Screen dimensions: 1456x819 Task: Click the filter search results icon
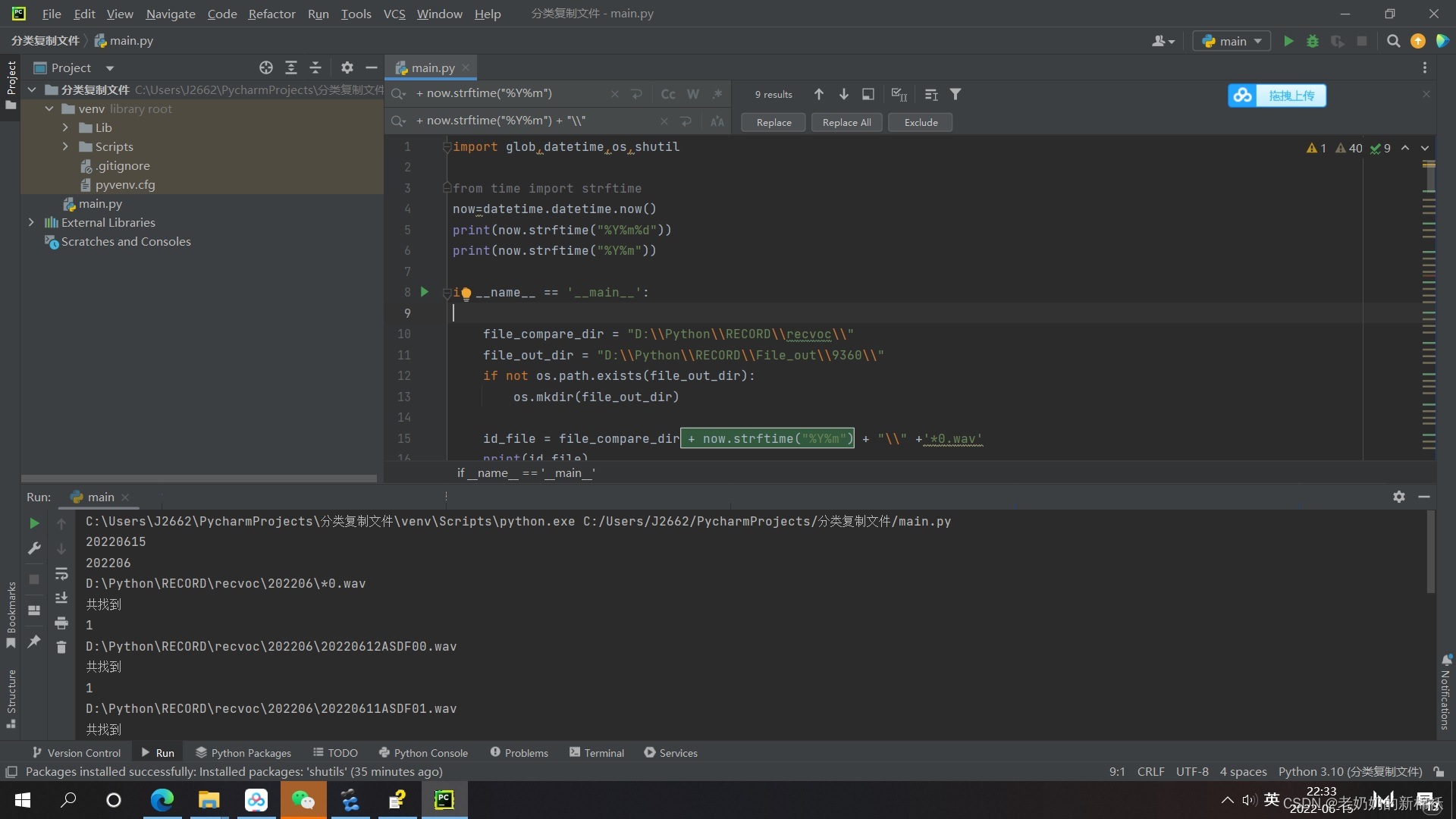(955, 94)
